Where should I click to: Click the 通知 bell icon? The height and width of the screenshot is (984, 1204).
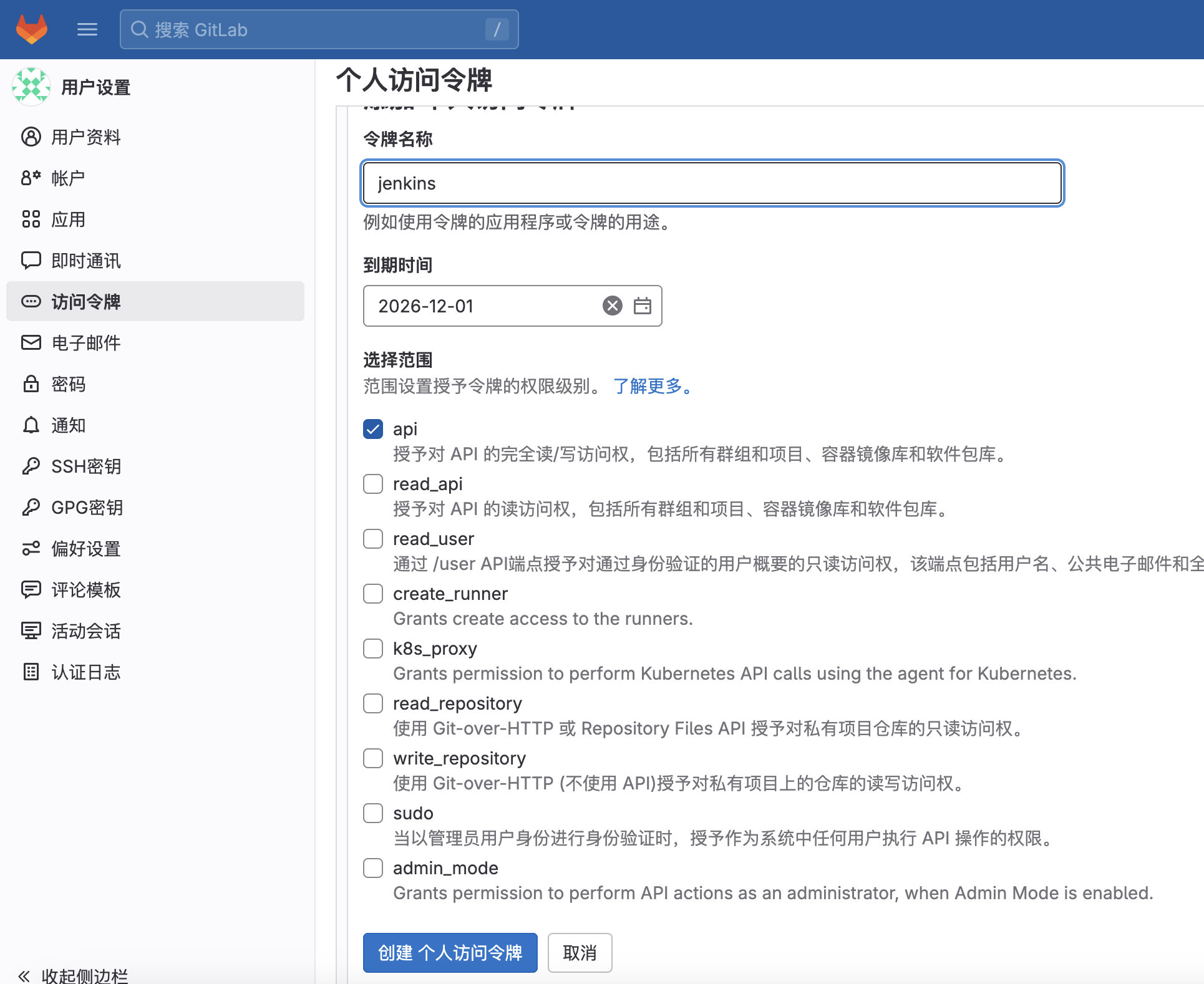coord(31,425)
